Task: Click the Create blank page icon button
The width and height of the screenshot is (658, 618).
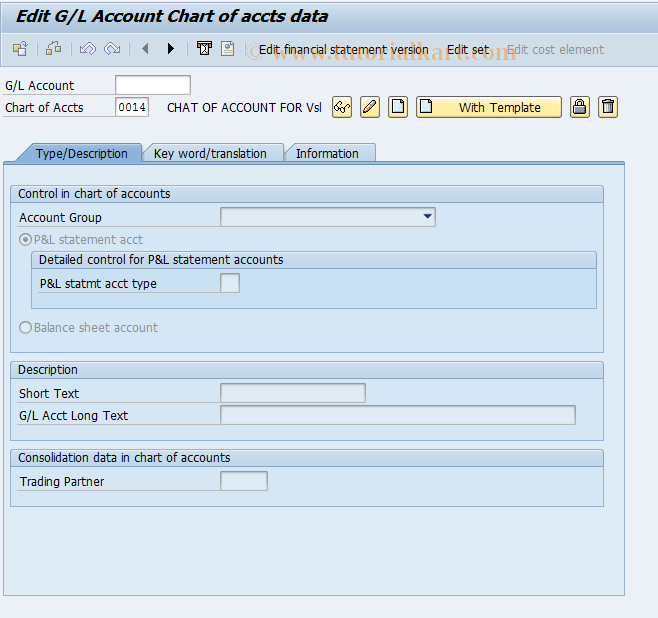Action: [x=398, y=107]
